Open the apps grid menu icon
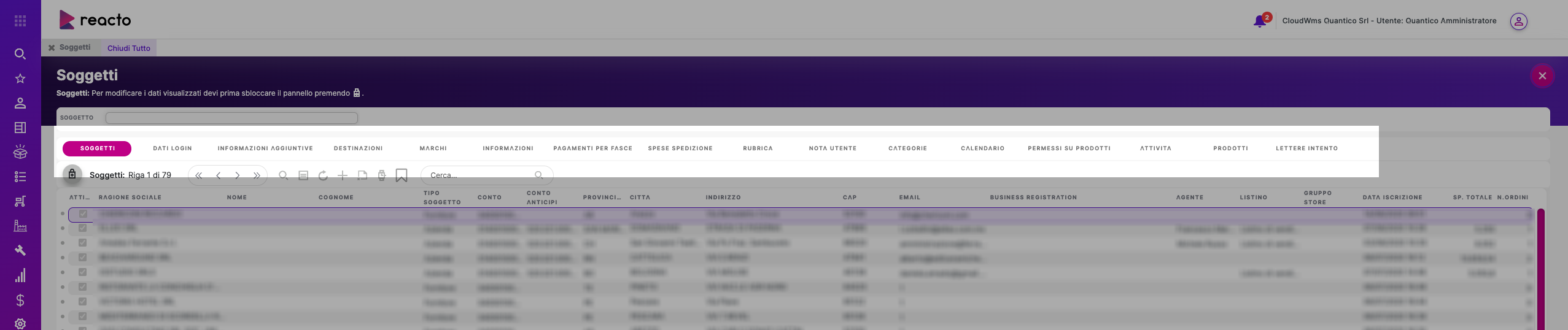 20,21
